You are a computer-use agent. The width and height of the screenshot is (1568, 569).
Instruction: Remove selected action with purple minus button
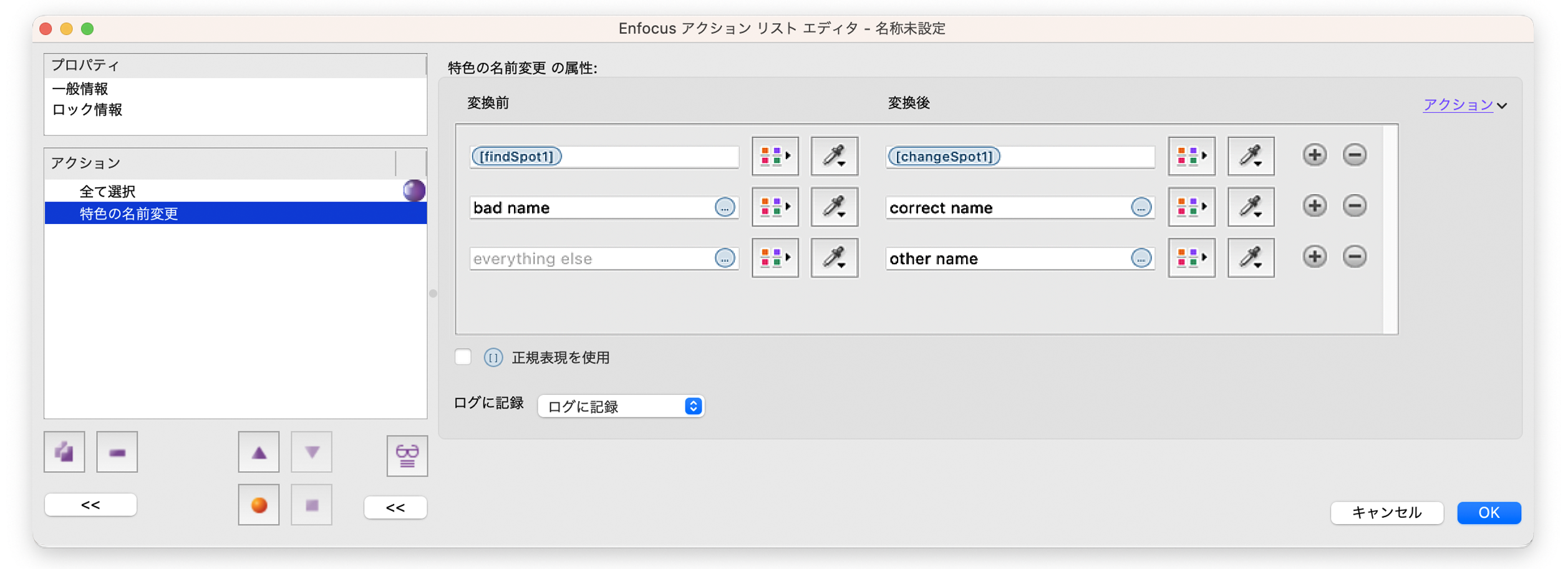(x=117, y=452)
